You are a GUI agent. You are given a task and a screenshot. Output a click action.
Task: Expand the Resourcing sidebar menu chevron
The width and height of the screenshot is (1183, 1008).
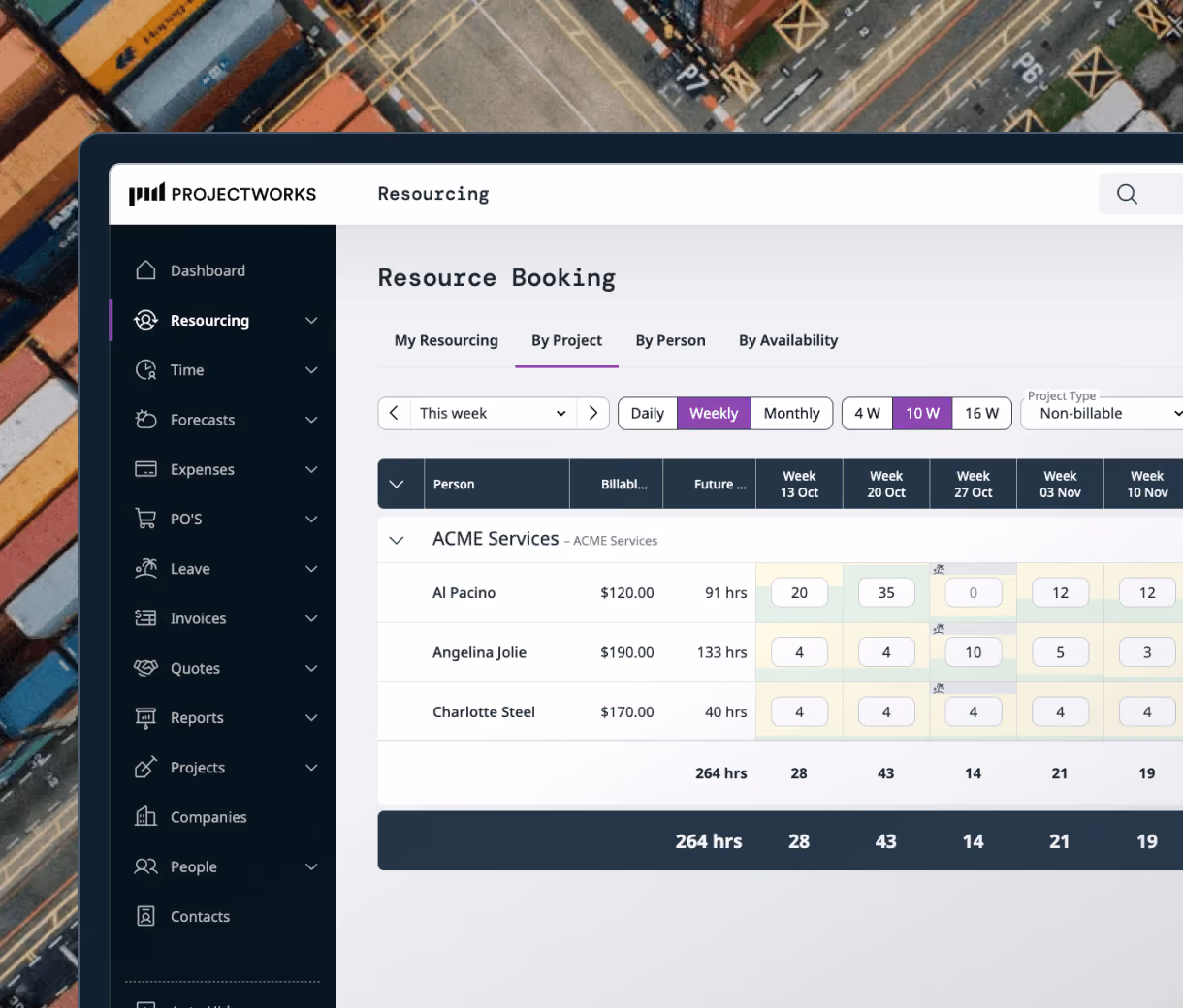pyautogui.click(x=311, y=320)
